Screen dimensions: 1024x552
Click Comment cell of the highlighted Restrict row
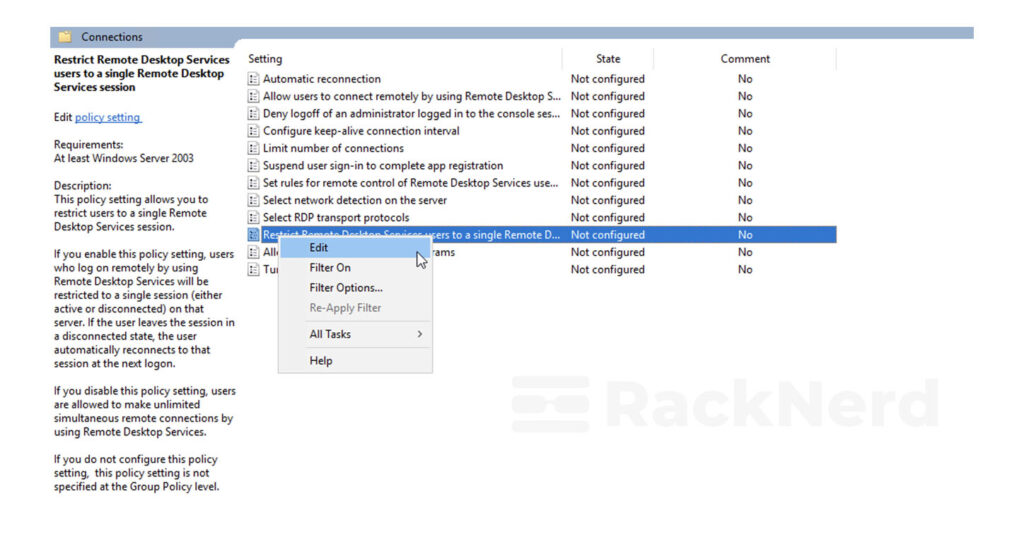tap(745, 235)
